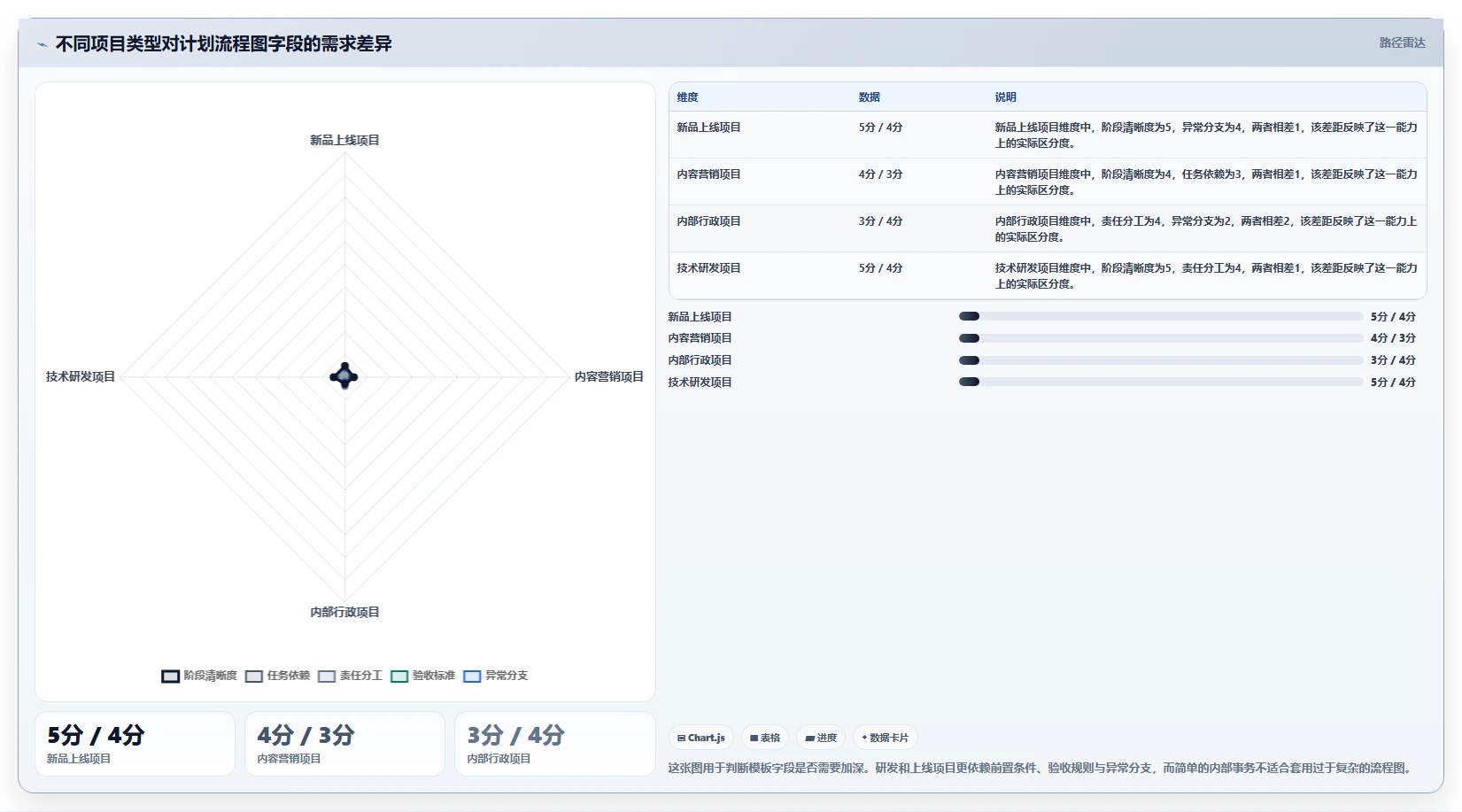1462x812 pixels.
Task: Open the 4分 / 3分 内容营销项目 card
Action: pyautogui.click(x=344, y=744)
